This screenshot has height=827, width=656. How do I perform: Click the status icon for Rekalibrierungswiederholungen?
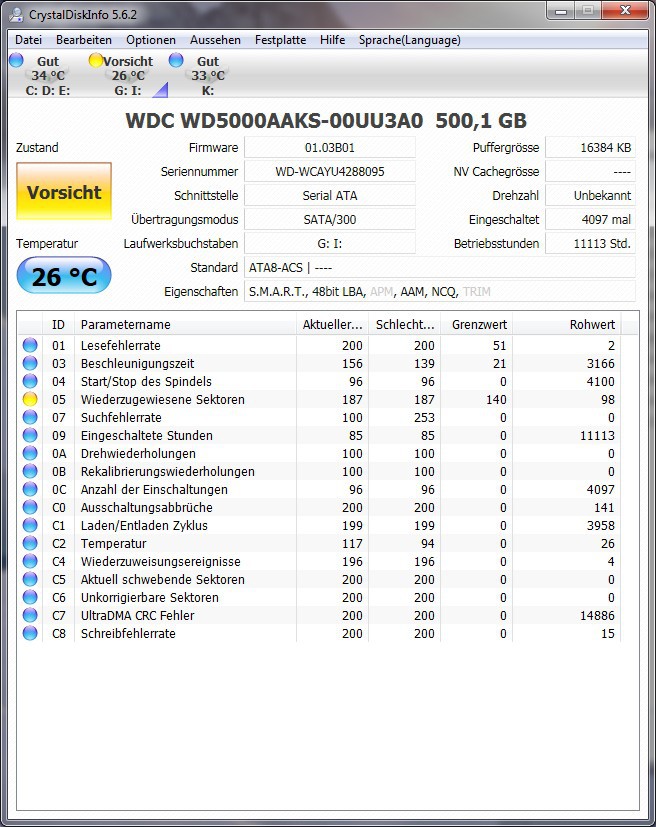(x=30, y=471)
